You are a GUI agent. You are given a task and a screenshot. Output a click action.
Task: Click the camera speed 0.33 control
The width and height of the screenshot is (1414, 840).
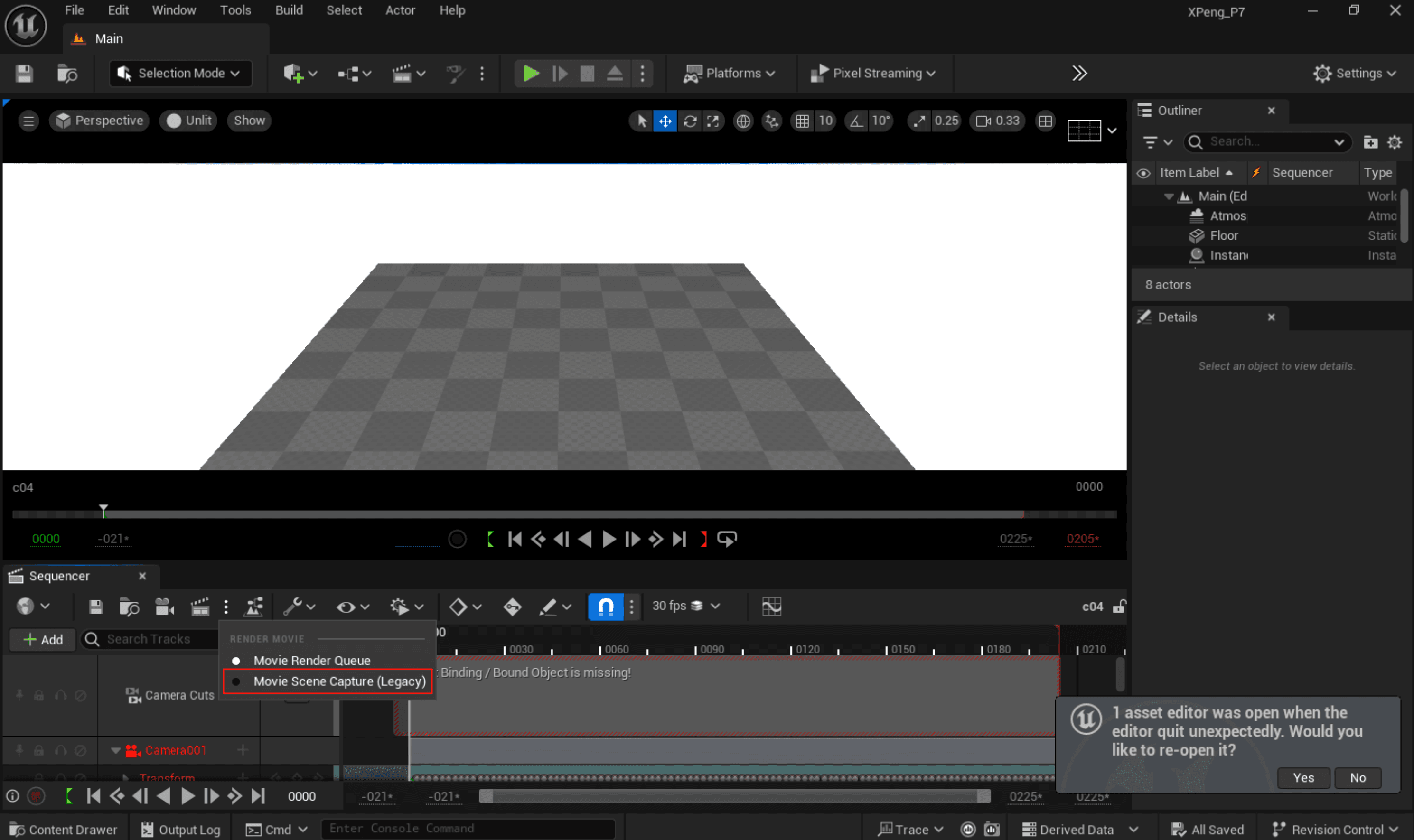coord(997,121)
